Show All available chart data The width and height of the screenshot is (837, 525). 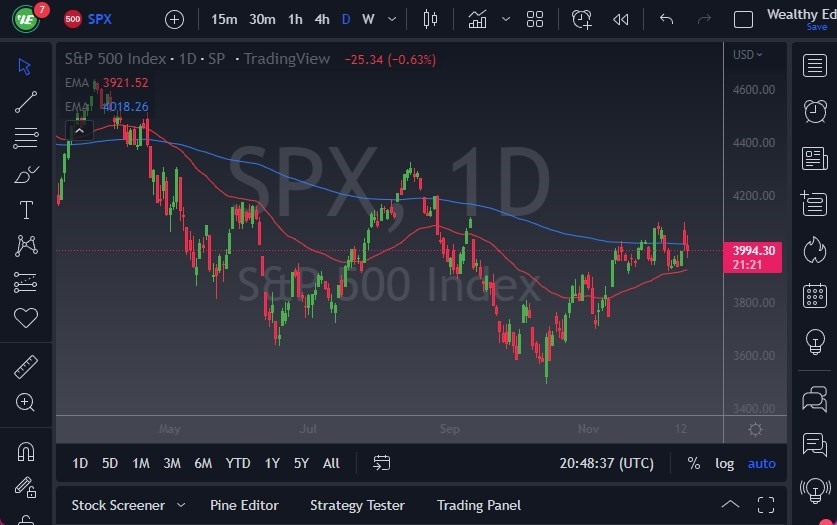click(331, 463)
